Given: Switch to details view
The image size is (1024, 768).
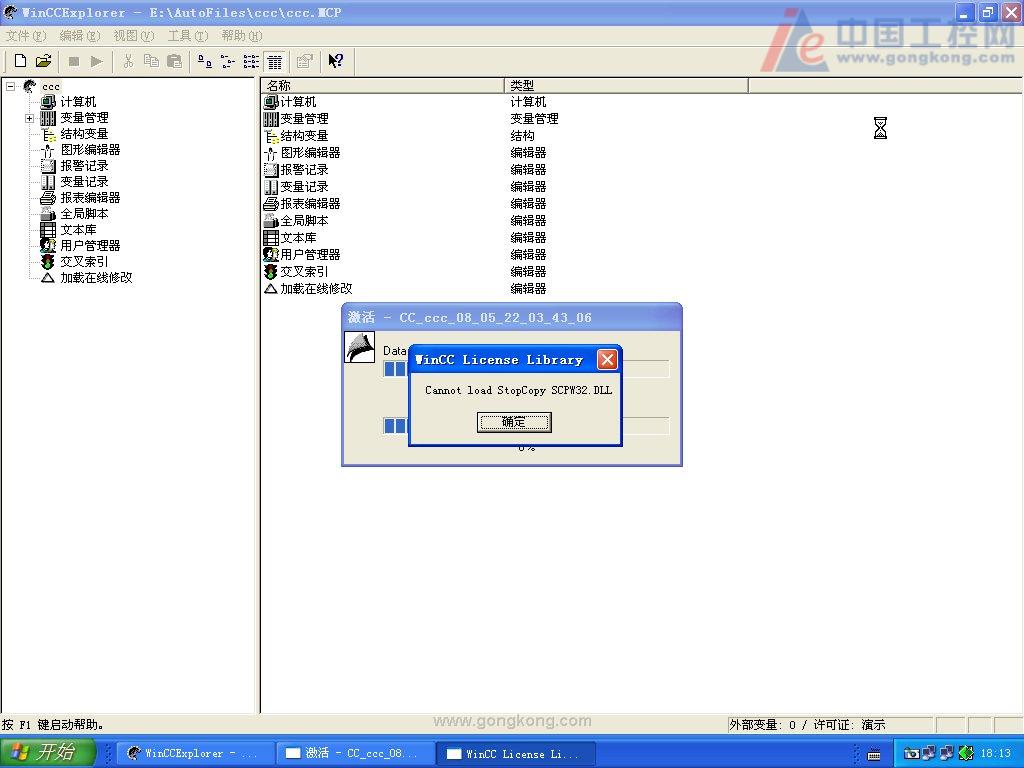Looking at the screenshot, I should pos(275,61).
